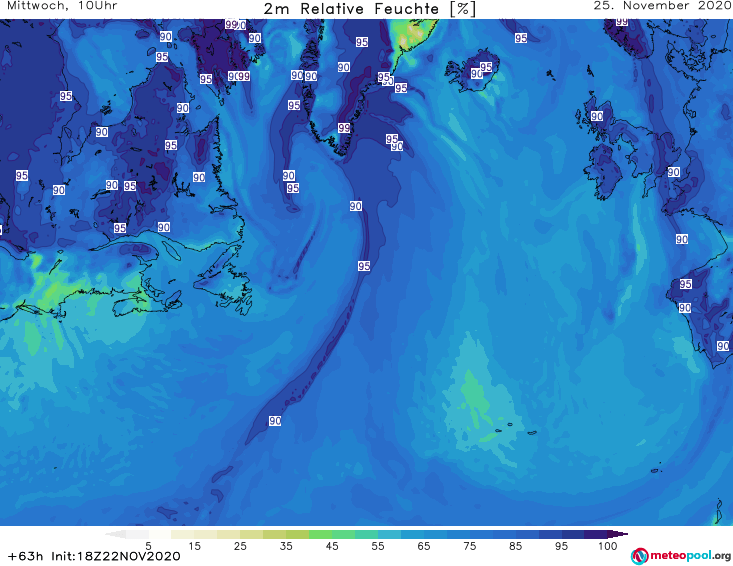This screenshot has height=566, width=733.
Task: Click the 'Mittwoch, 10Uhr' time label
Action: pos(62,6)
